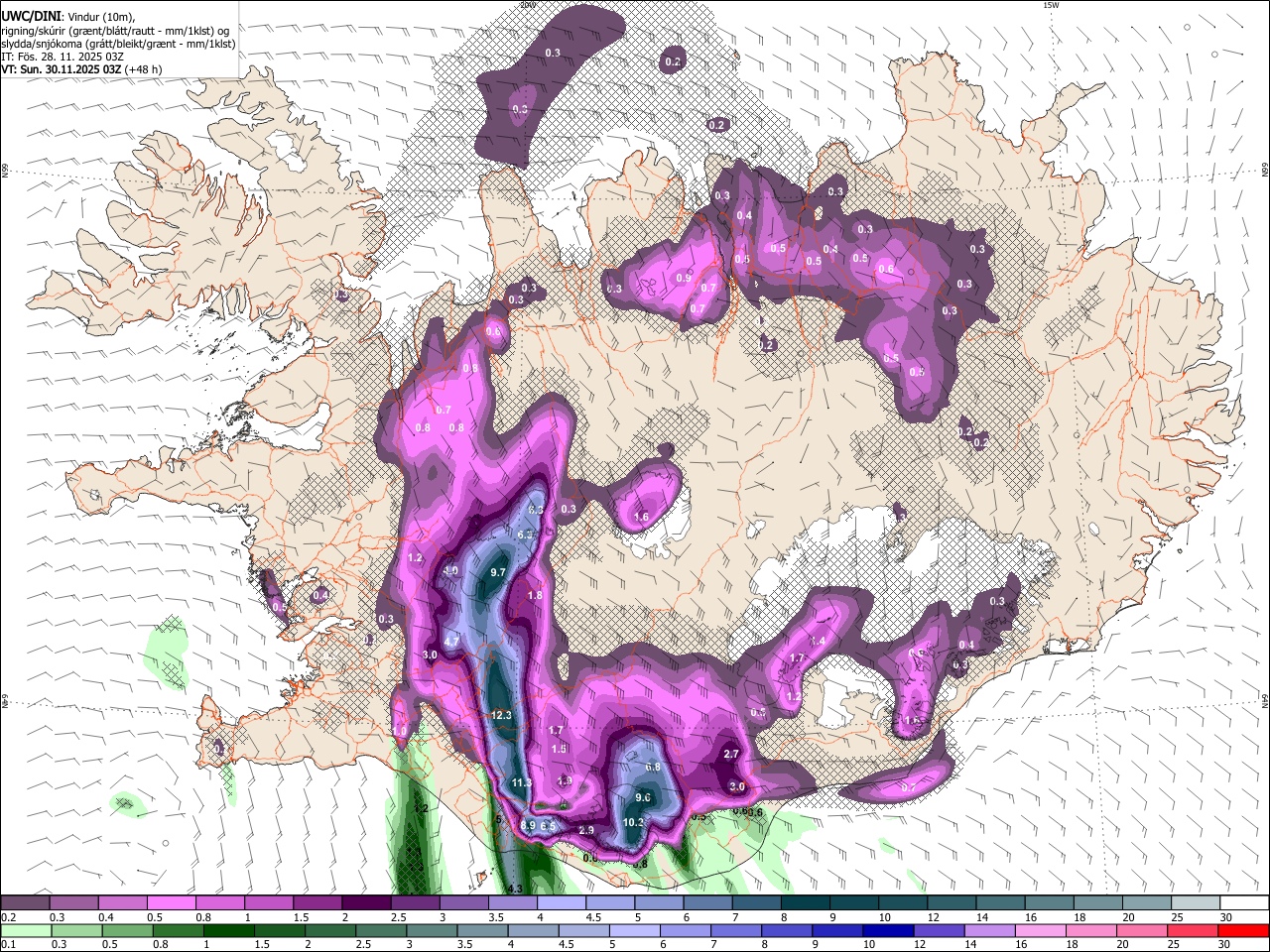Pick upper legend swatch between 4 and 4.5

pos(561,902)
